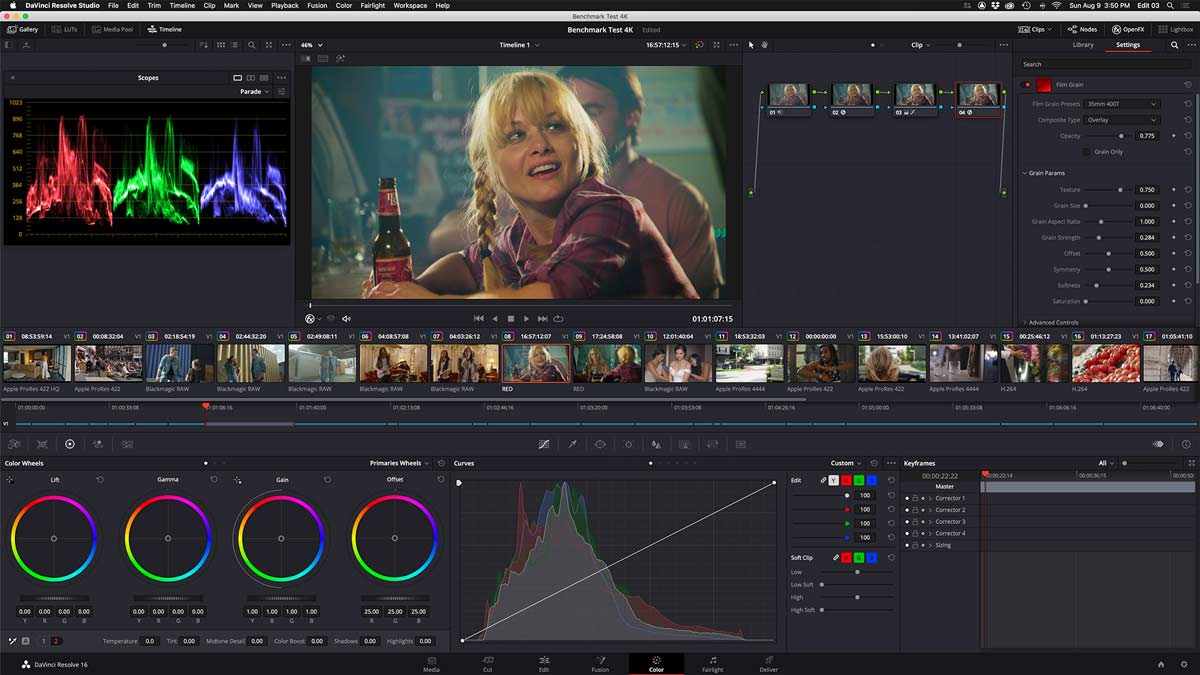Open the Media Pool button
This screenshot has height=675, width=1200.
[111, 29]
